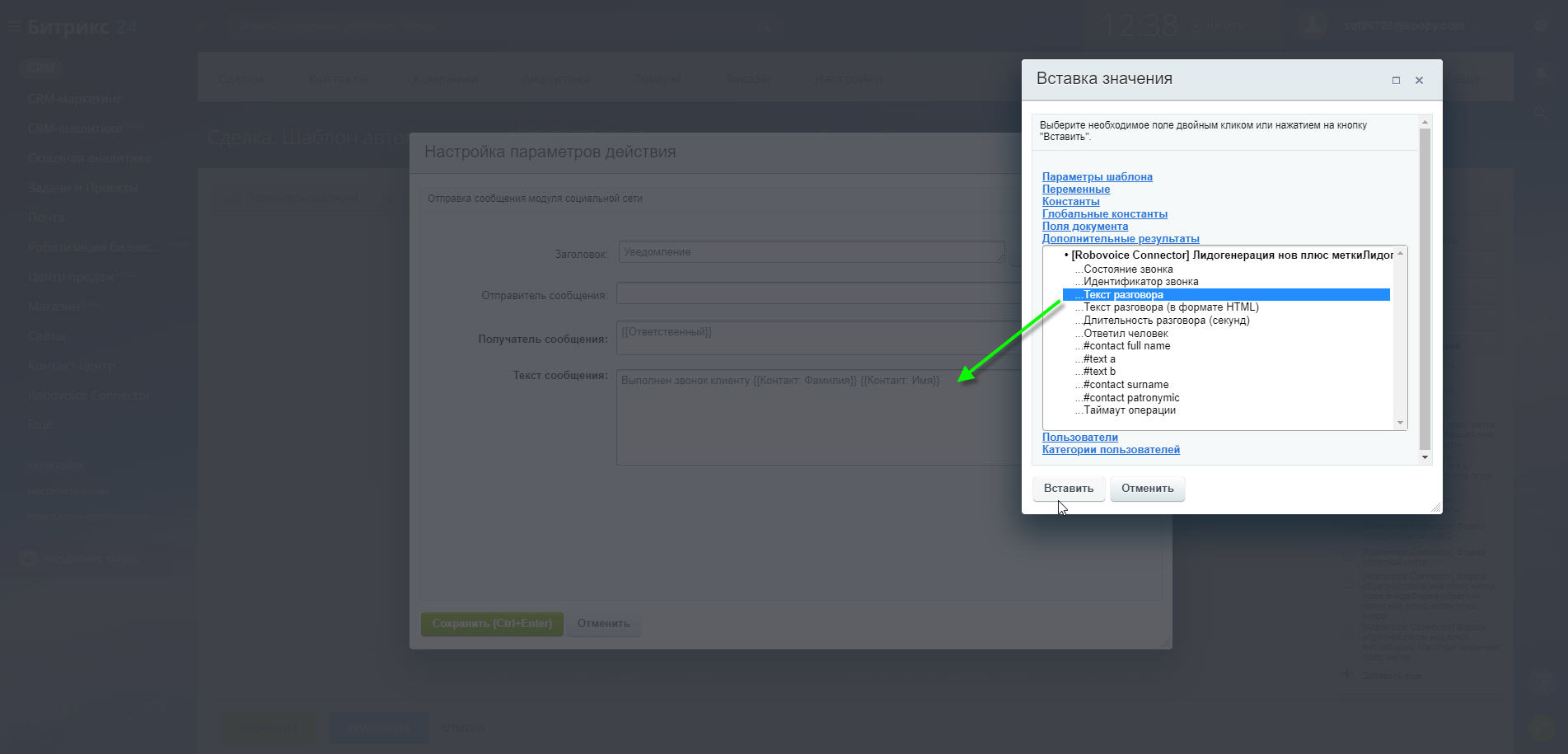Select the #contact full name row
This screenshot has width=1568, height=754.
(1226, 346)
